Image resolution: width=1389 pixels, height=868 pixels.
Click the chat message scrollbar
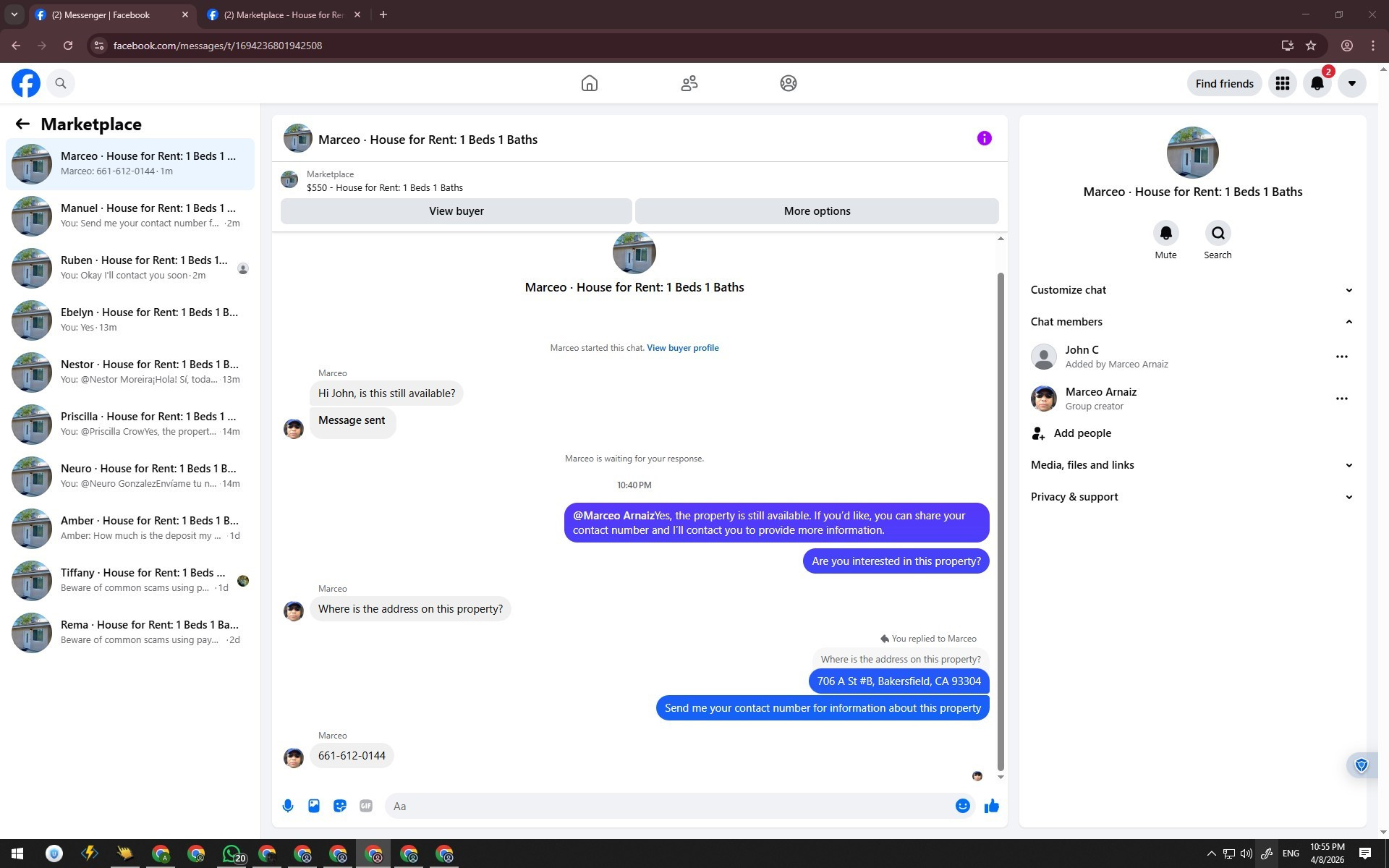1001,521
